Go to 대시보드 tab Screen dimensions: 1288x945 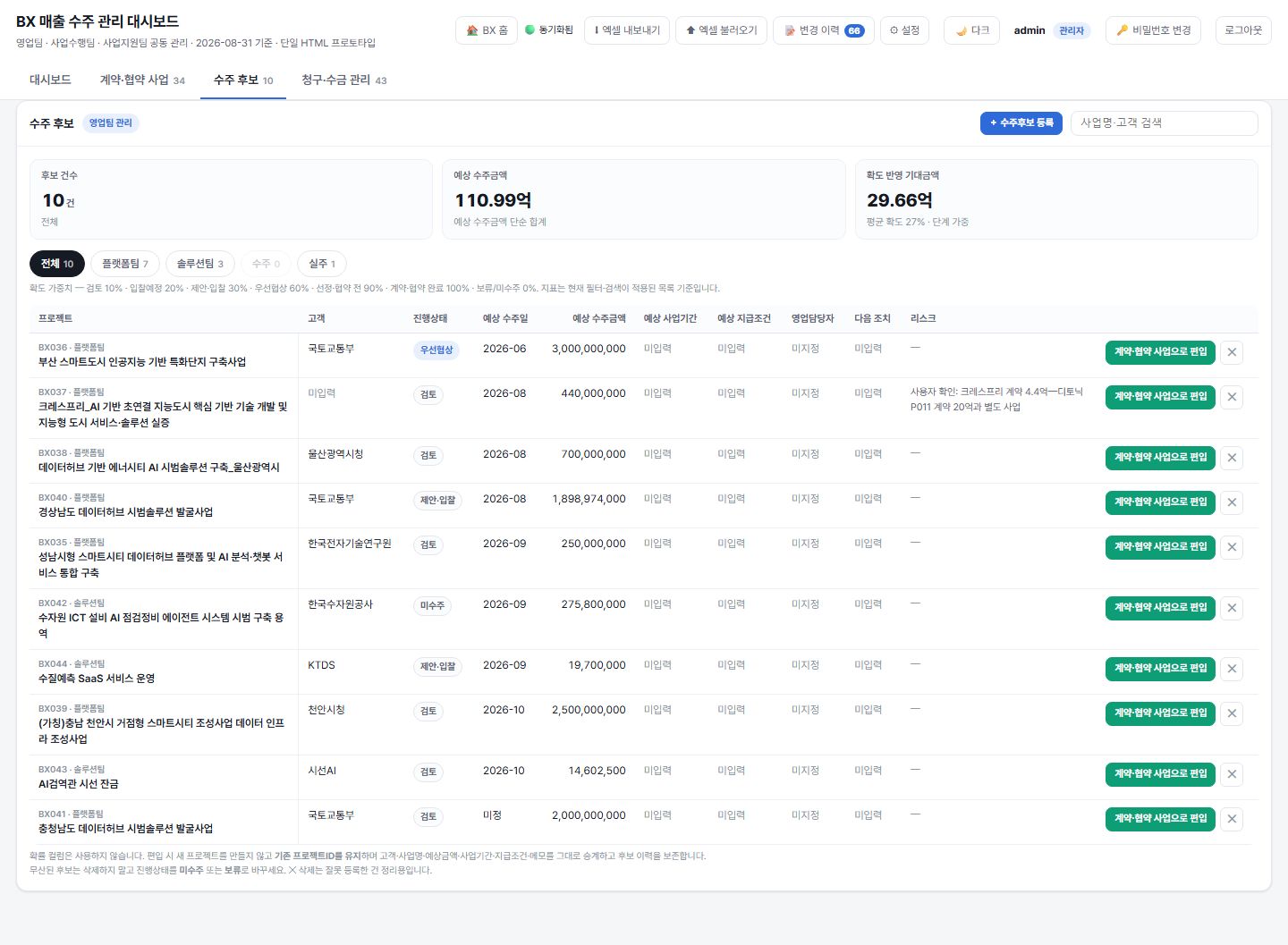coord(50,80)
